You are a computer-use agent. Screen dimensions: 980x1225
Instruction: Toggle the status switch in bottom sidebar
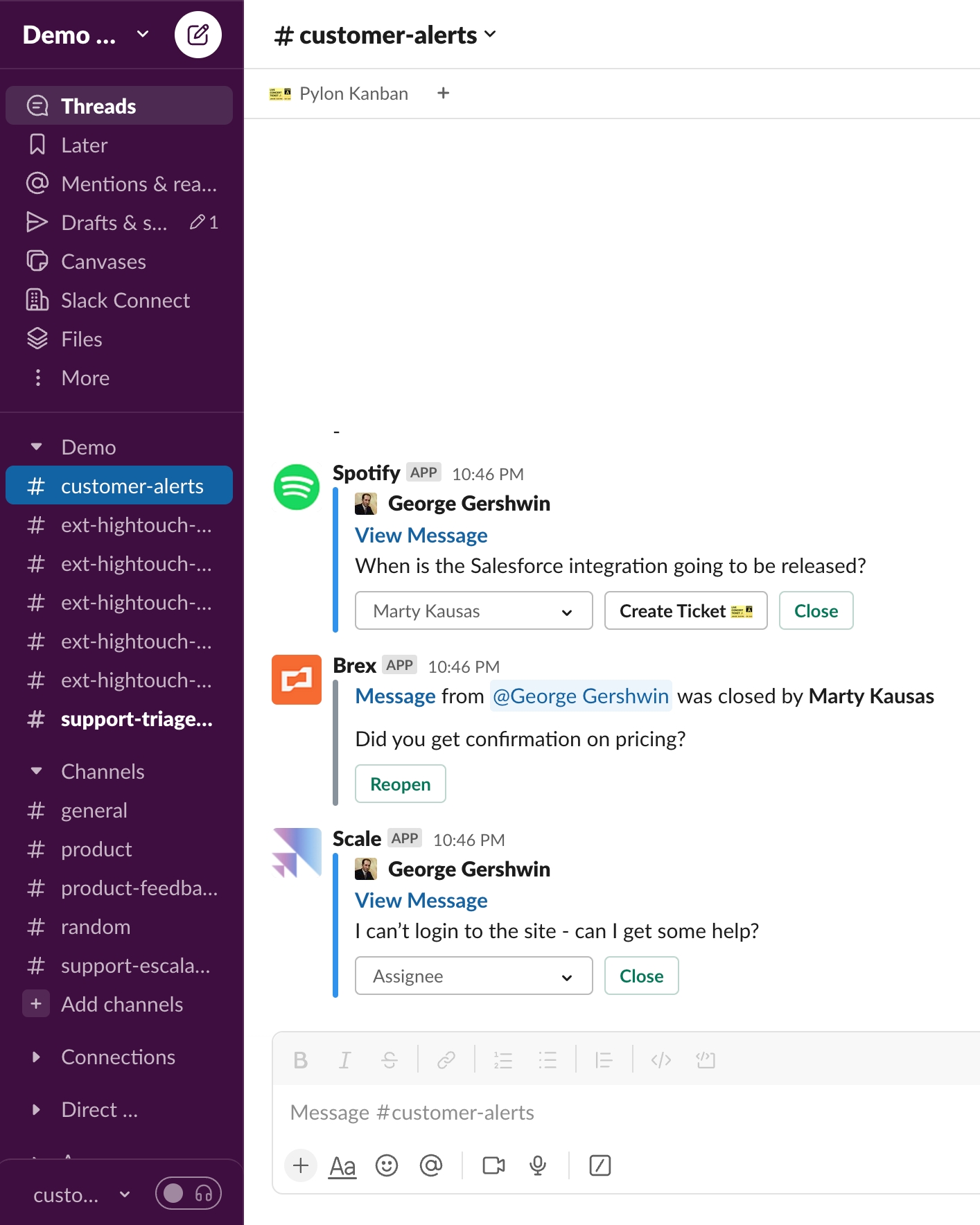click(x=174, y=1193)
